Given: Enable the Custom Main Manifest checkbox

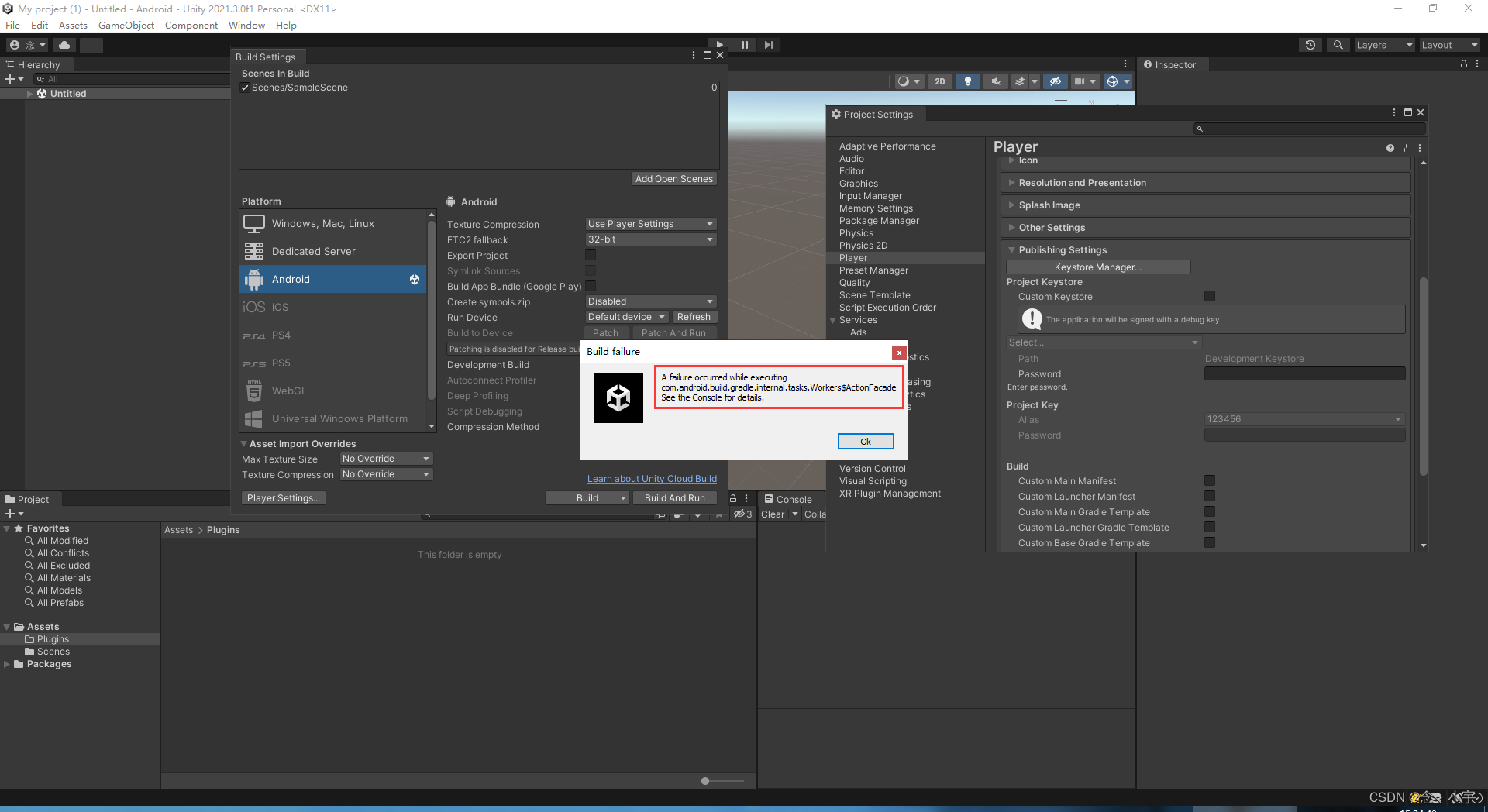Looking at the screenshot, I should click(1210, 480).
